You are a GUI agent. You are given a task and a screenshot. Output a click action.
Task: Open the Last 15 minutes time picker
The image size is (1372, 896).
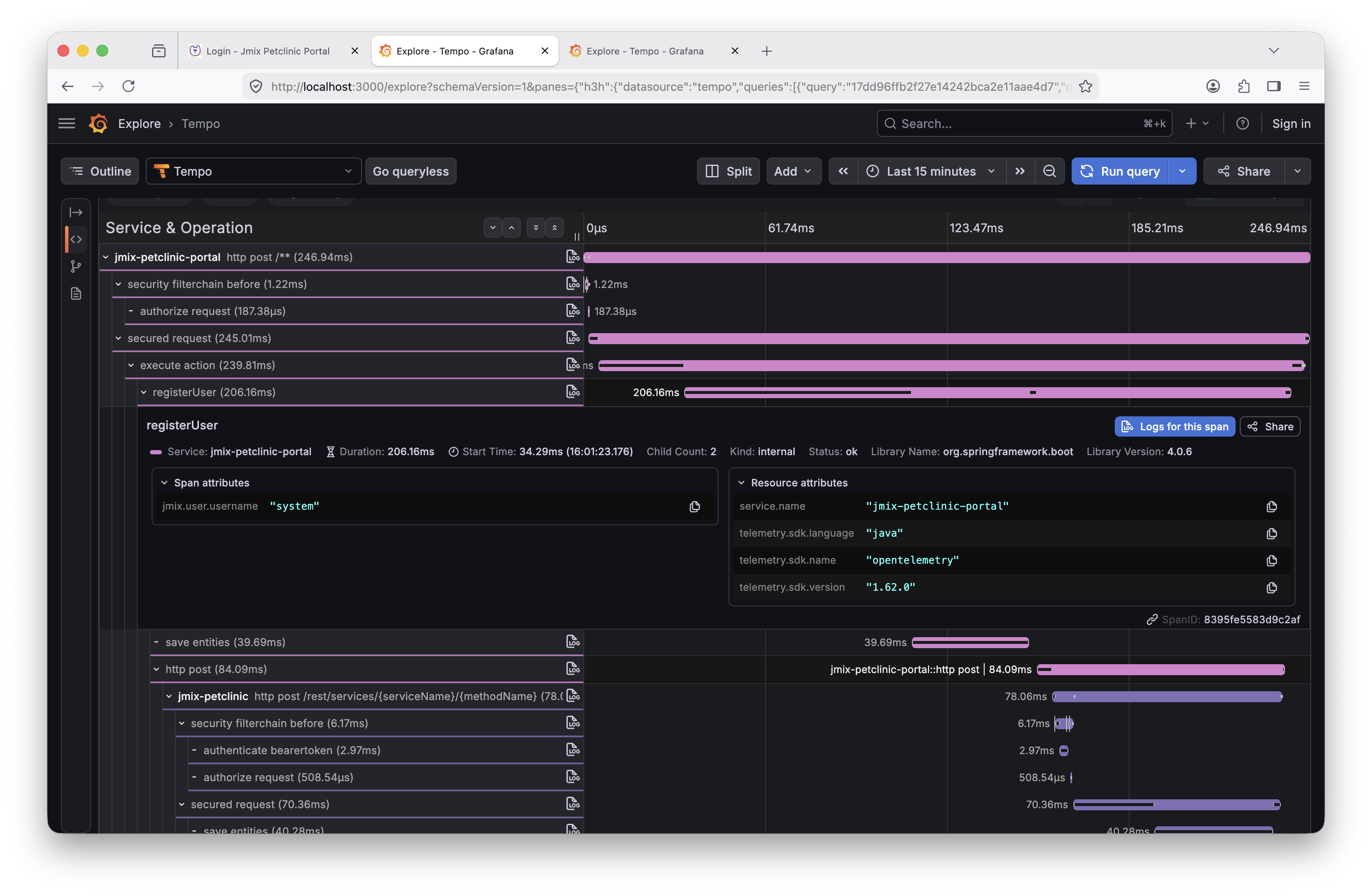pyautogui.click(x=931, y=171)
